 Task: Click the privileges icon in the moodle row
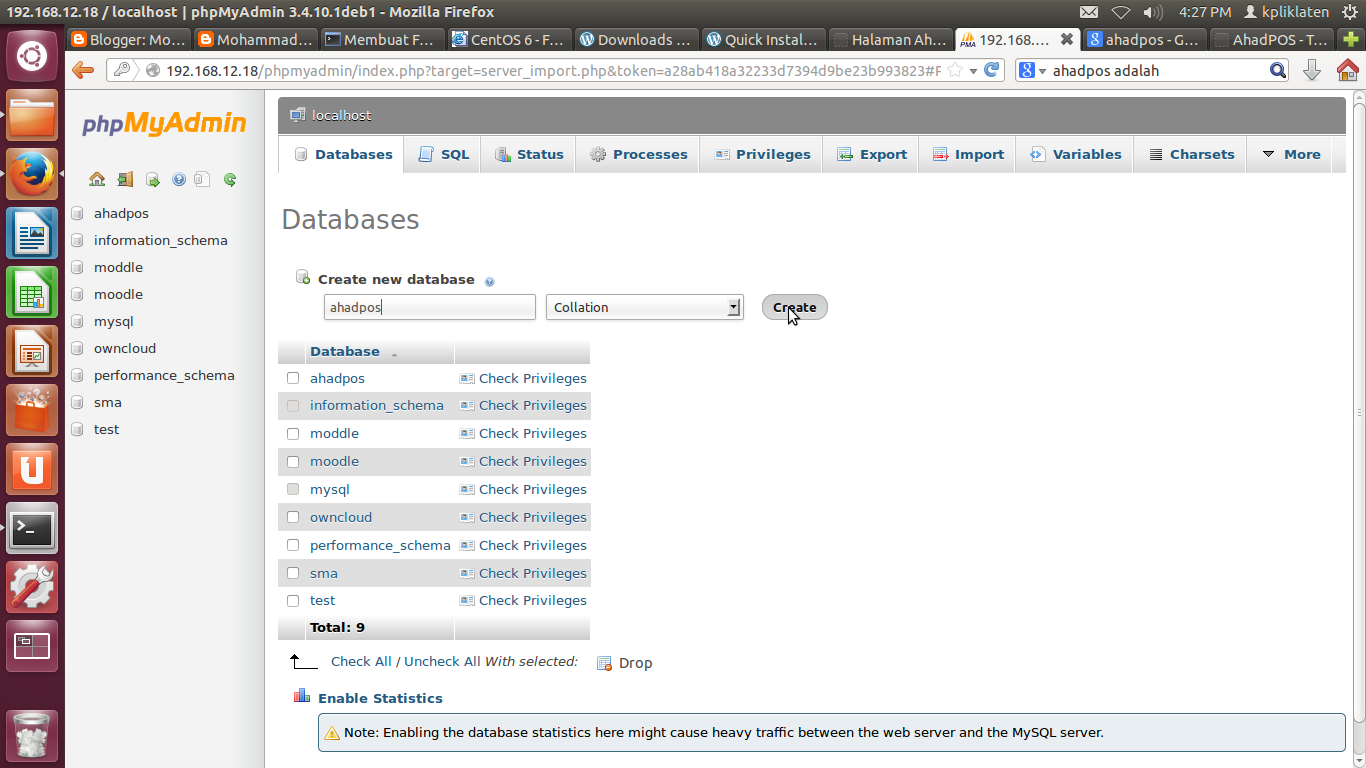(466, 462)
